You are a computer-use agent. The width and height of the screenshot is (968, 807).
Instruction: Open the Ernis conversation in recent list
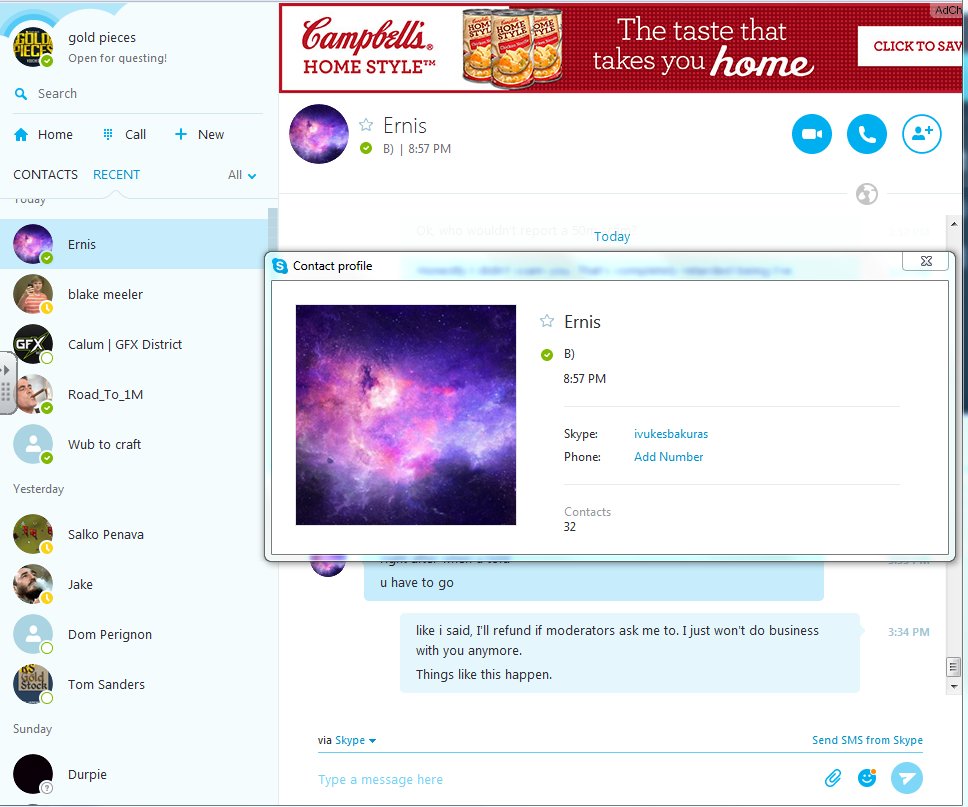click(x=135, y=245)
